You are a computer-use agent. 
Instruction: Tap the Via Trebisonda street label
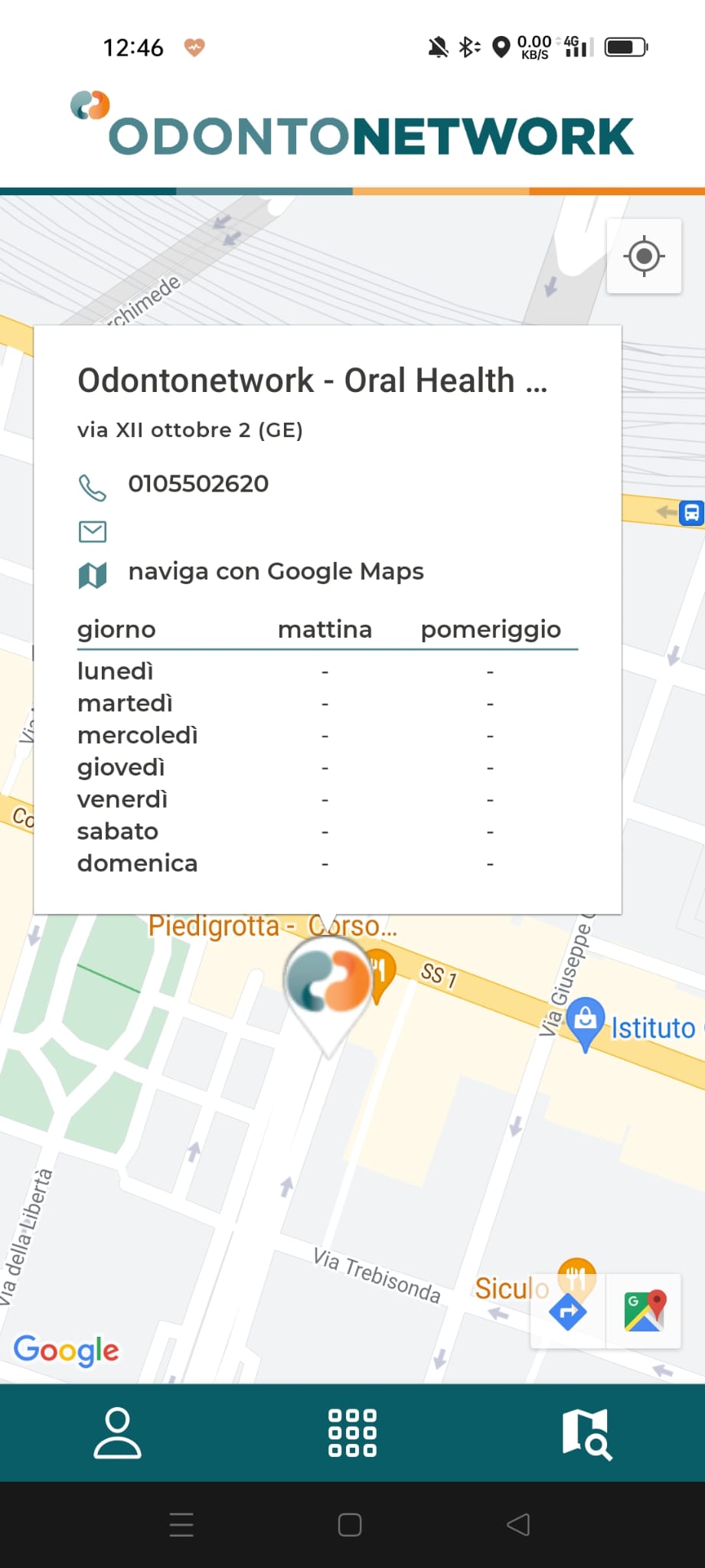[377, 1275]
